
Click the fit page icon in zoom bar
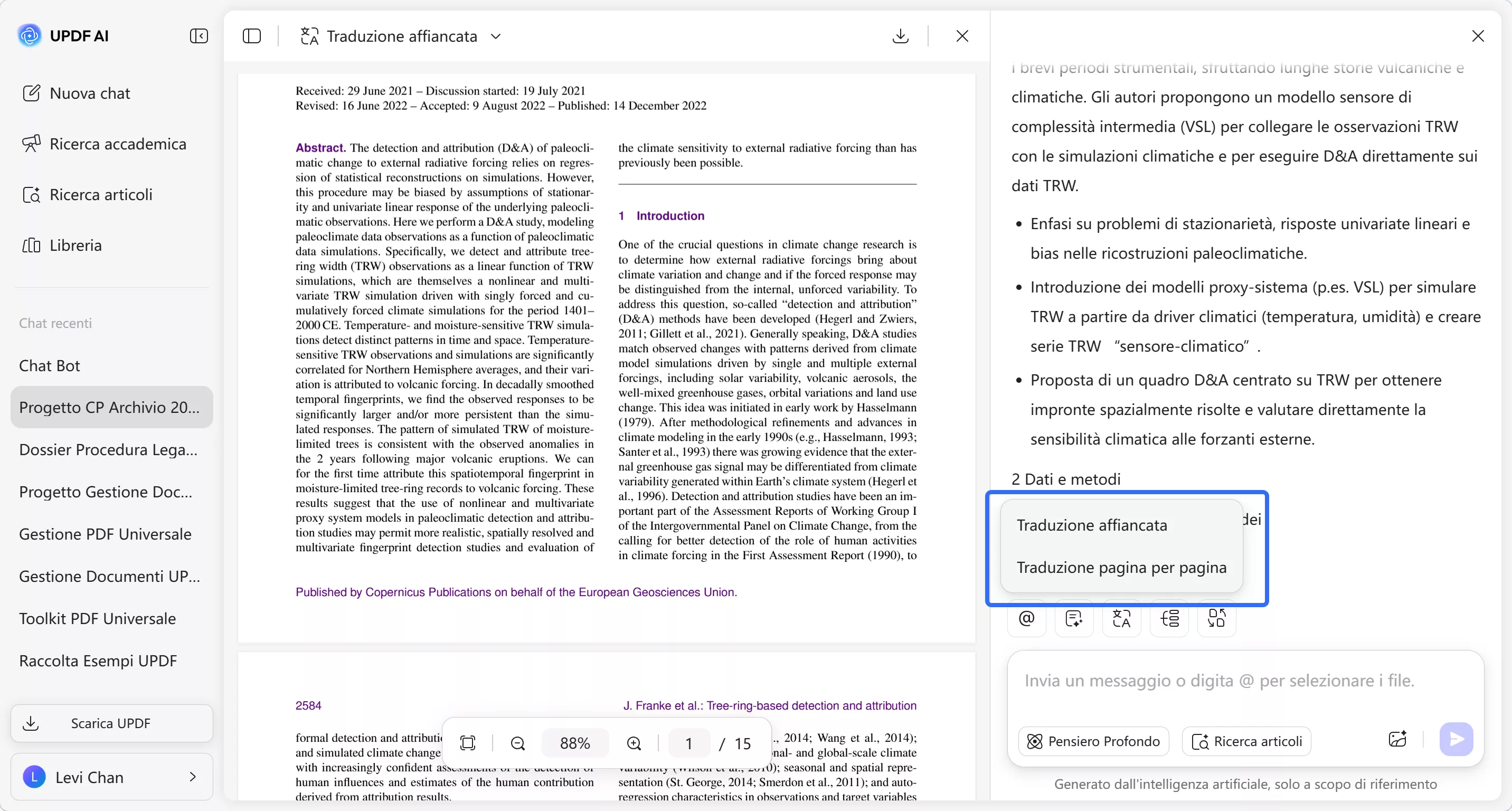click(x=468, y=743)
